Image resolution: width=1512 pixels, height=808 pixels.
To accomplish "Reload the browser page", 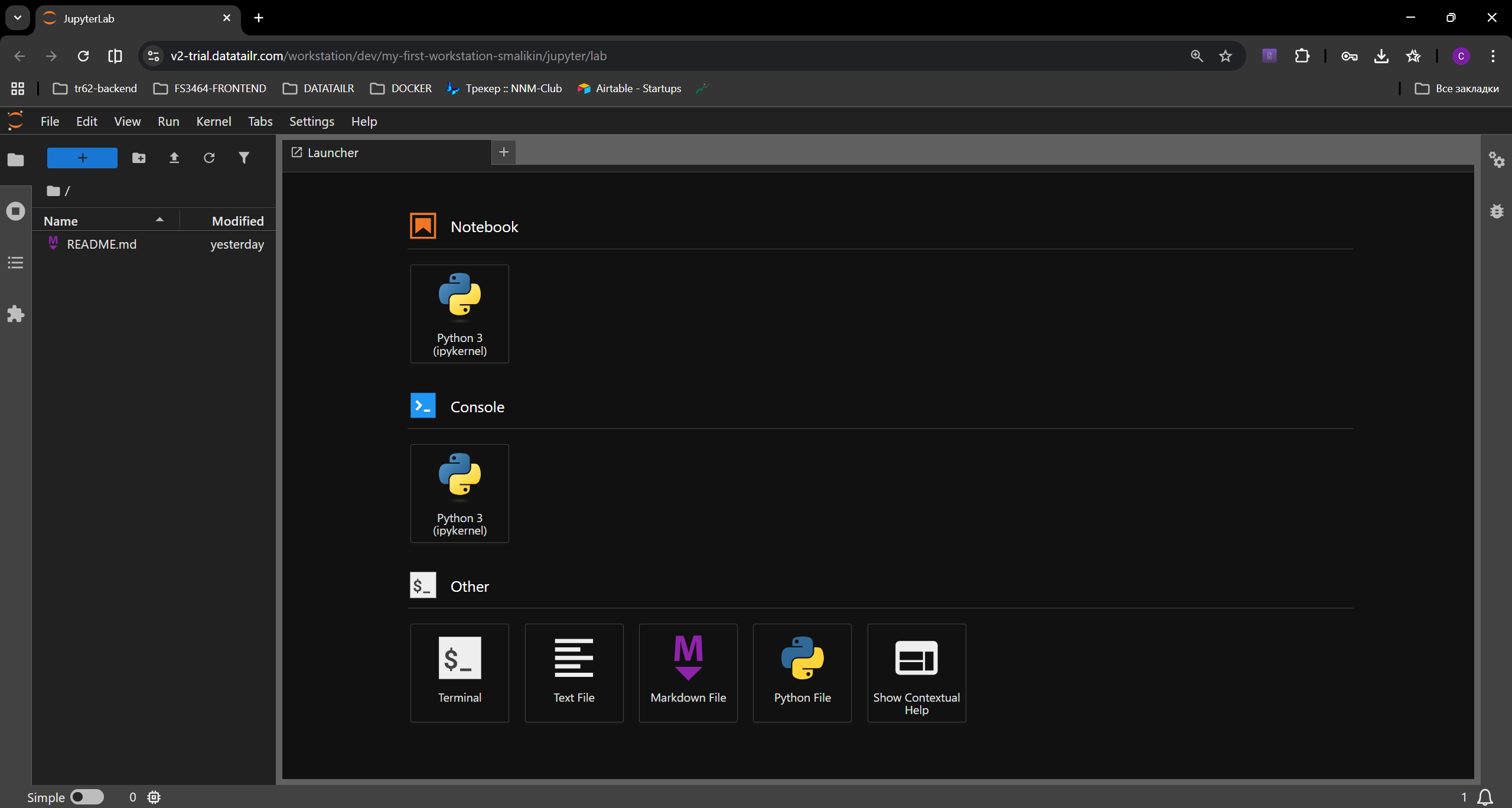I will point(83,56).
